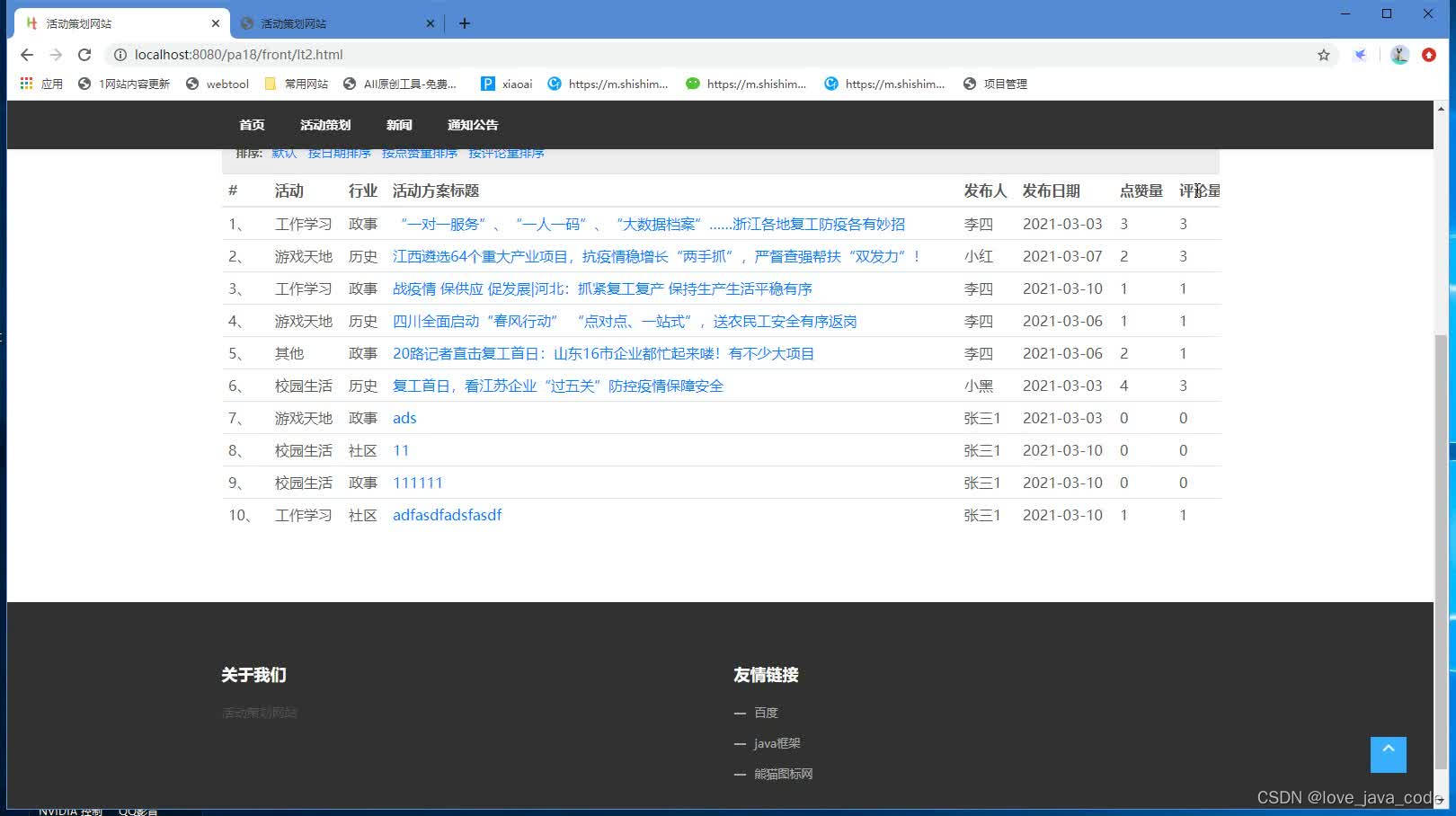
Task: Open the AI原创工具 bookmark
Action: (400, 84)
